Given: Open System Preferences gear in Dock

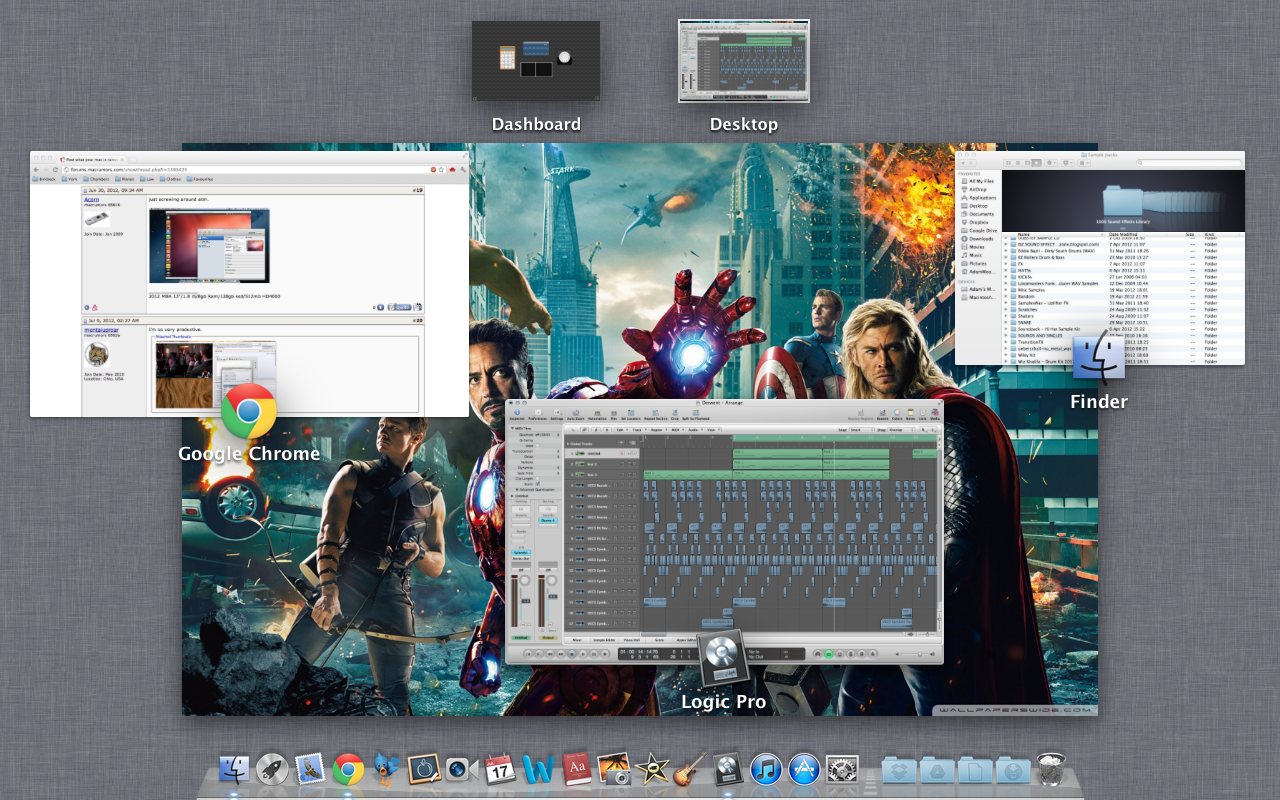Looking at the screenshot, I should pos(843,769).
